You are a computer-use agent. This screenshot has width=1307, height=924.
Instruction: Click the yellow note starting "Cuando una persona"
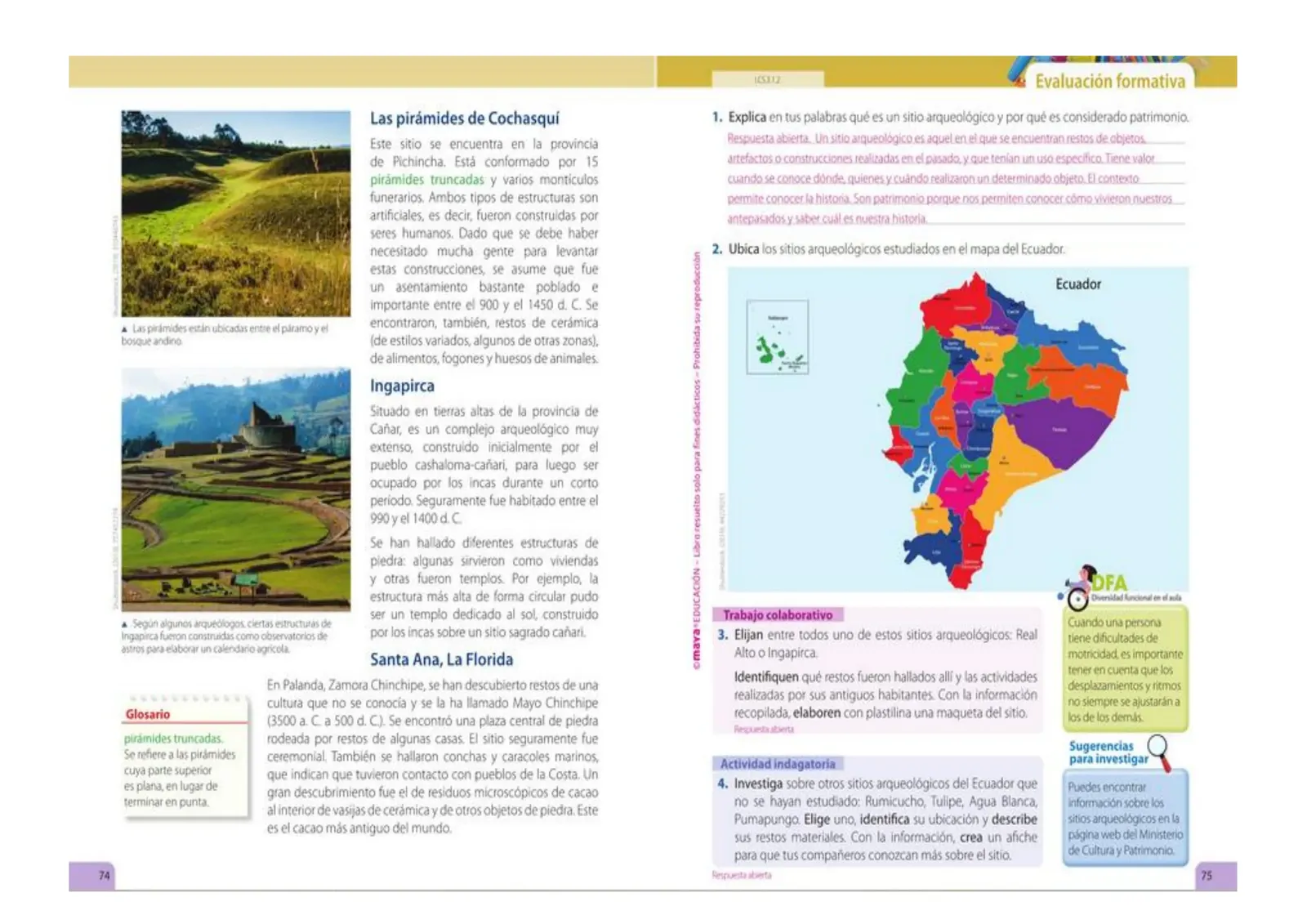tap(1126, 669)
